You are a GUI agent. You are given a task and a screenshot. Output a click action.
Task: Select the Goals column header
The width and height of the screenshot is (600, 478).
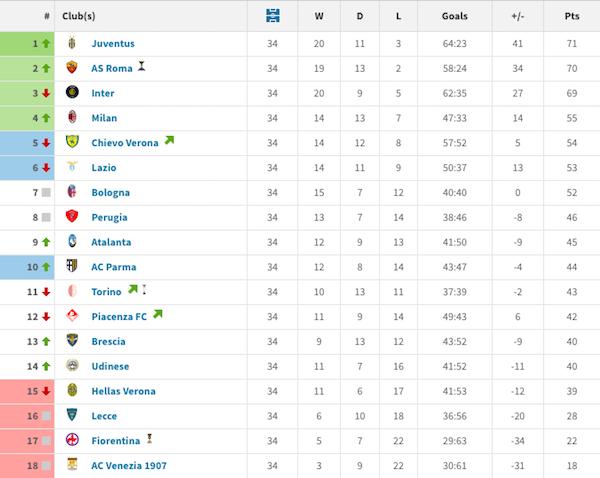pyautogui.click(x=454, y=17)
